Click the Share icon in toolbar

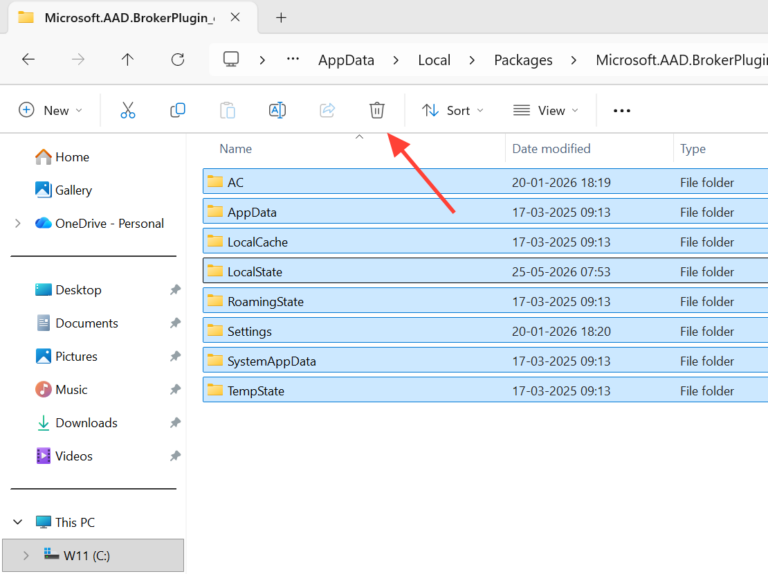[x=327, y=110]
